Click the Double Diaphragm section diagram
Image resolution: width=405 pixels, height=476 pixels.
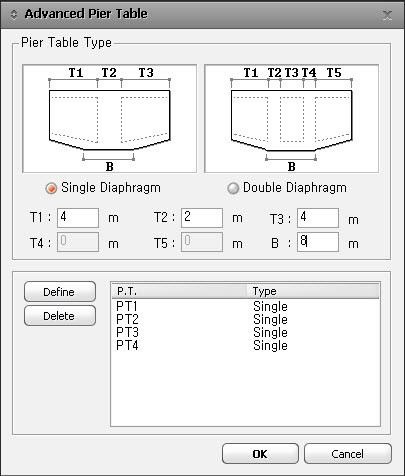click(291, 119)
